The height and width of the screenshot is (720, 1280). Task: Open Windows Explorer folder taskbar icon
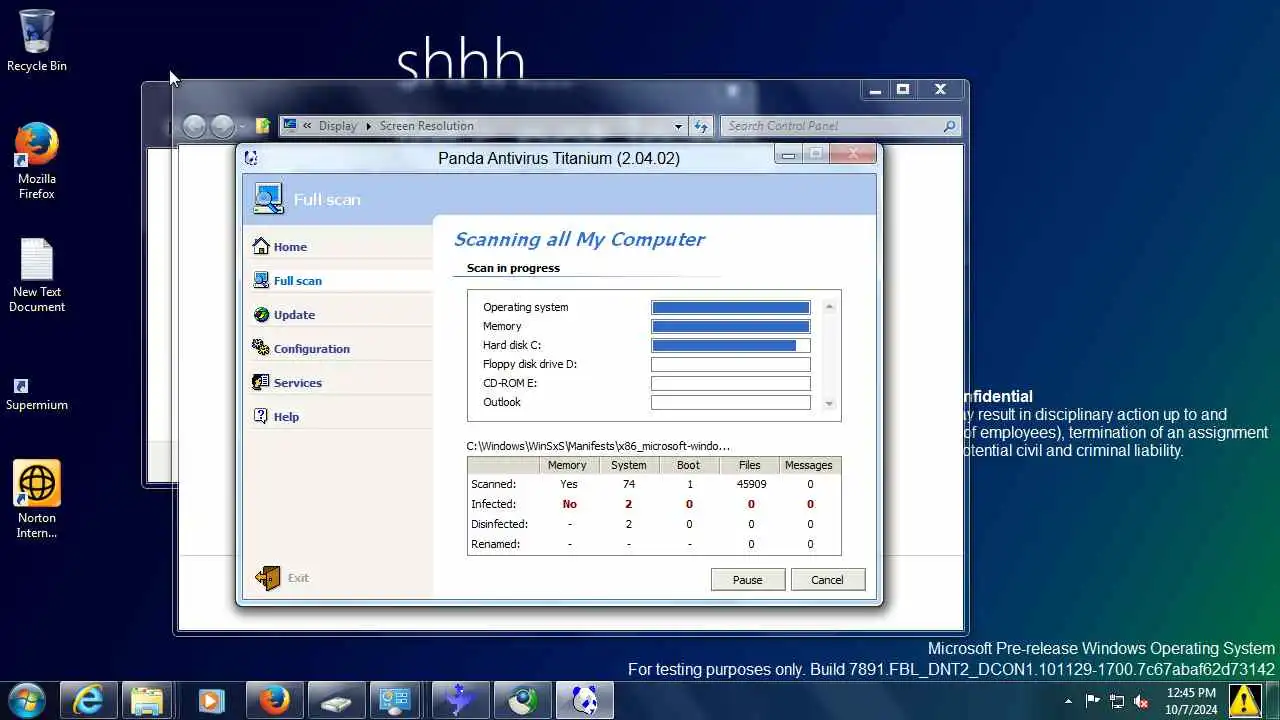pos(147,701)
